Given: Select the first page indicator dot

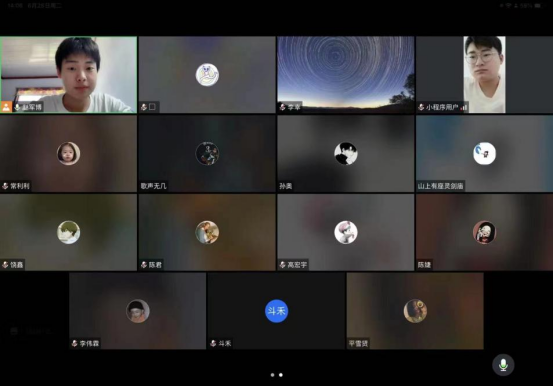Looking at the screenshot, I should [x=272, y=375].
